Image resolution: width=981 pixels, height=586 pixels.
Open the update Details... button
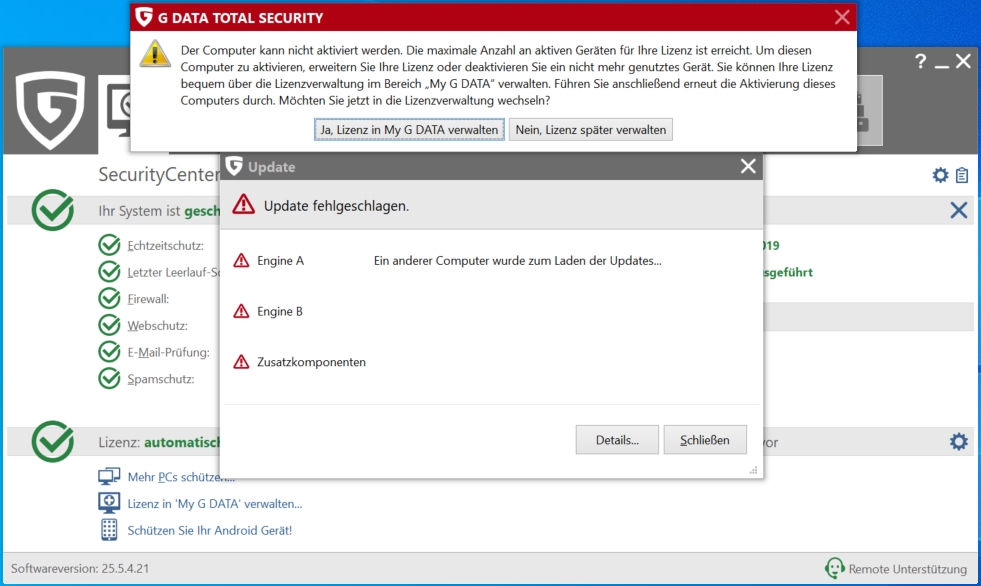(617, 440)
